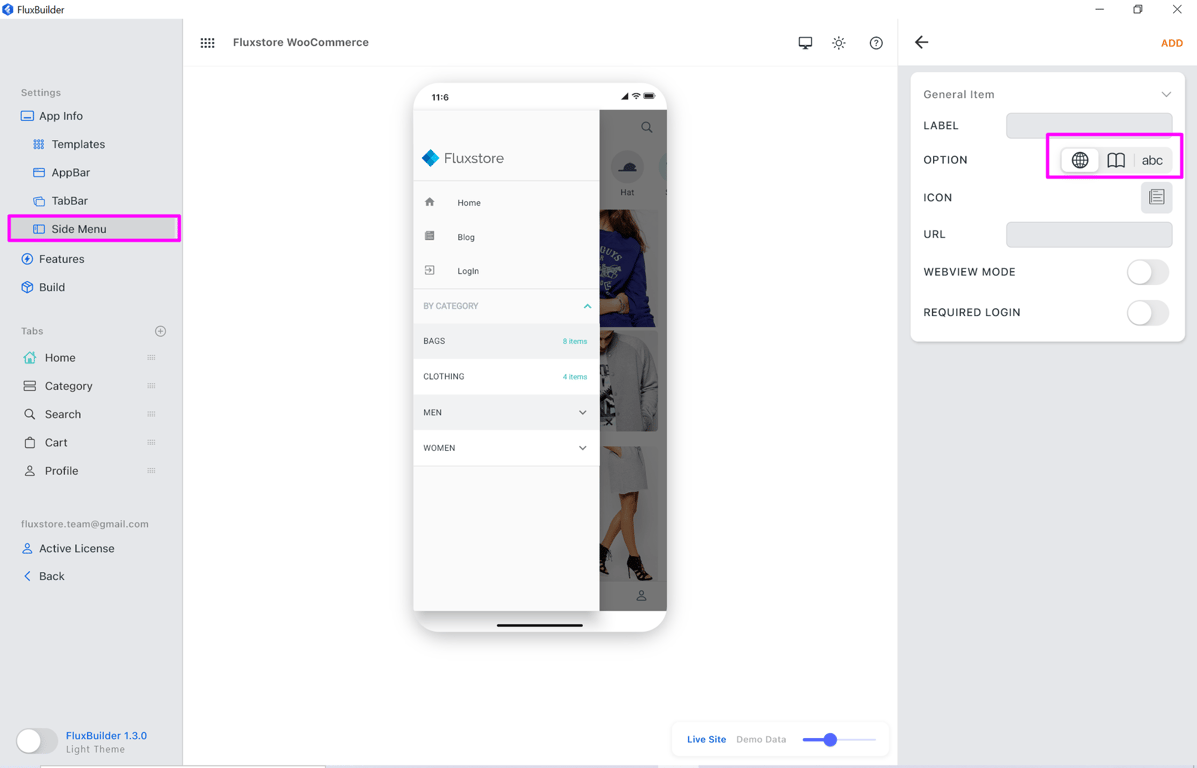
Task: Click BAGS category row
Action: tap(506, 341)
